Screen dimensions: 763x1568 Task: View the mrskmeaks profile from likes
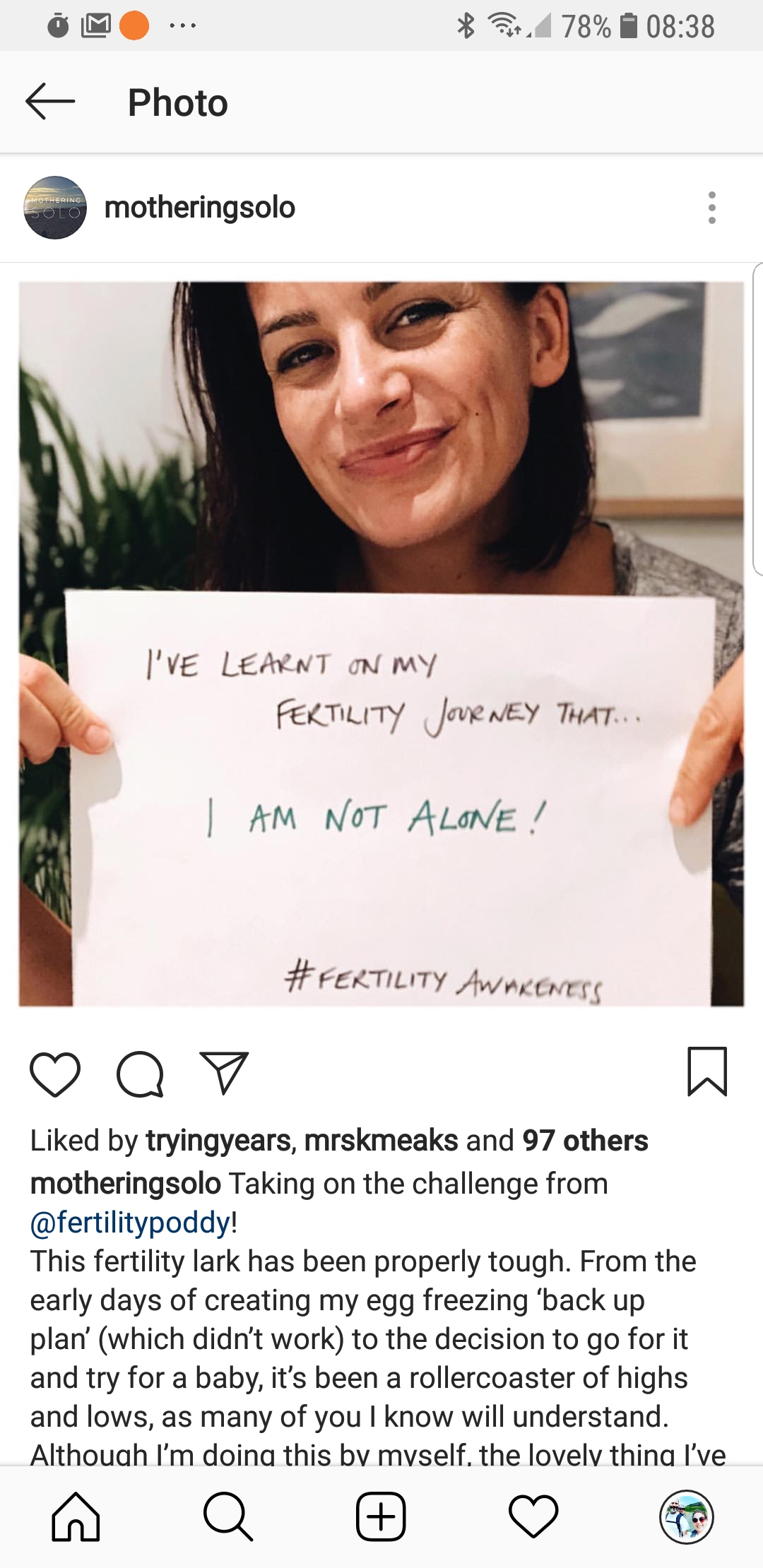pos(381,1141)
